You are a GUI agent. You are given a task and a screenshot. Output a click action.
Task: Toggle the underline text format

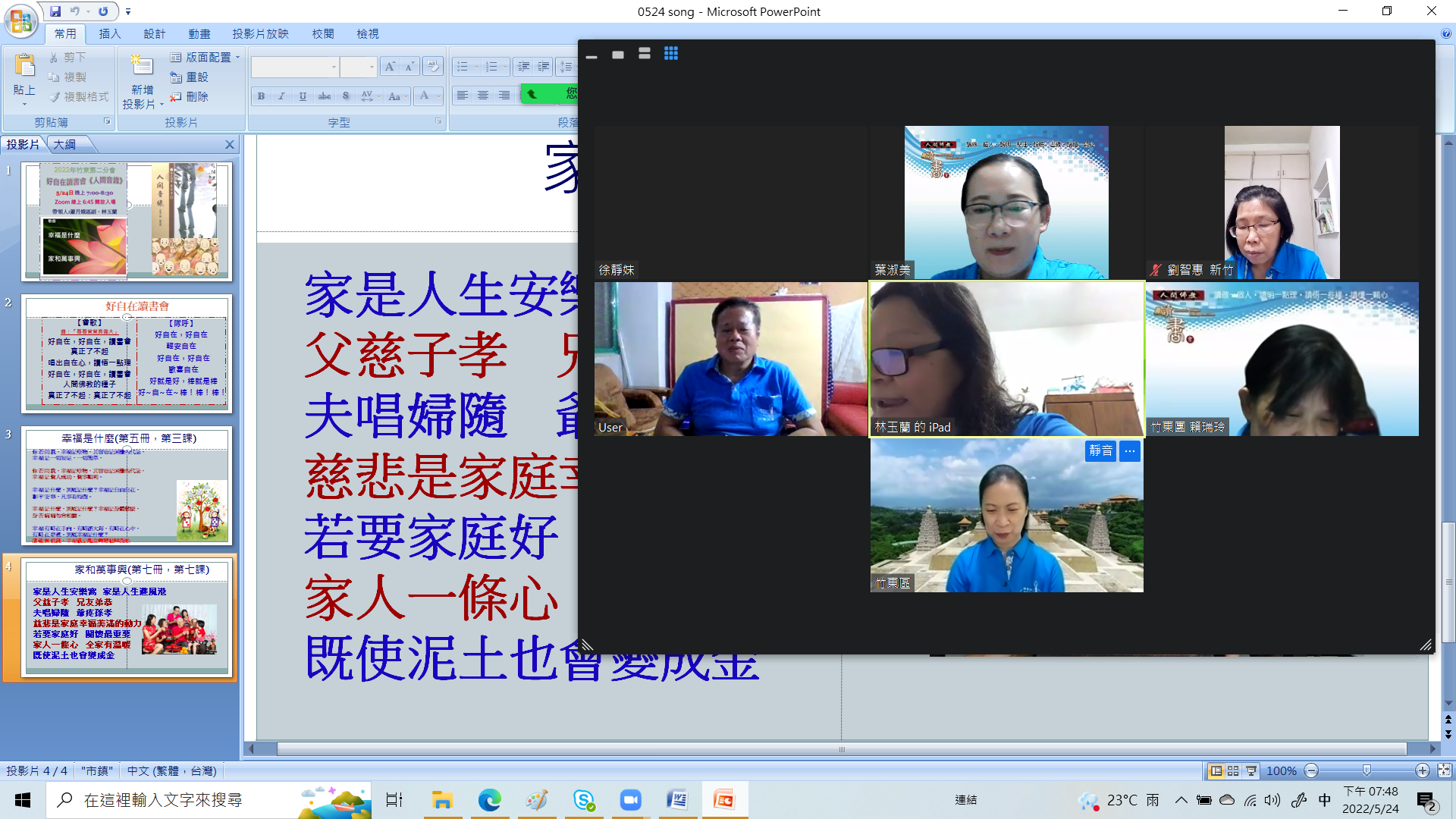tap(303, 96)
